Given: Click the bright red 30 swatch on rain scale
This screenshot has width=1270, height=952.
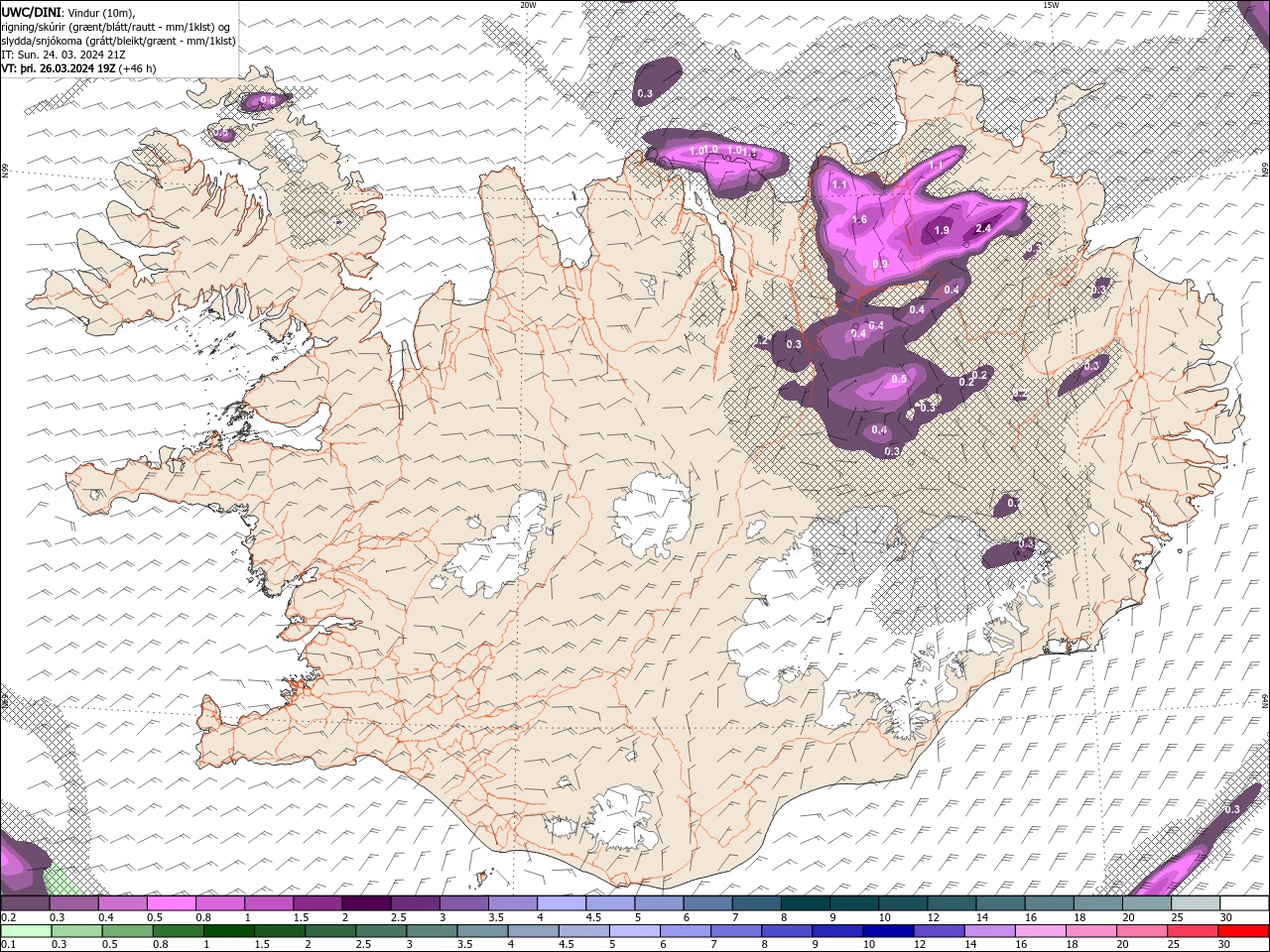Looking at the screenshot, I should (1244, 930).
